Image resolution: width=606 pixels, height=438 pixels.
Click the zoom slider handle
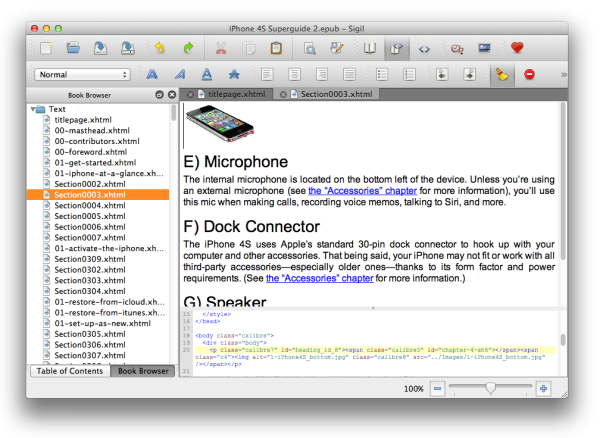click(490, 388)
